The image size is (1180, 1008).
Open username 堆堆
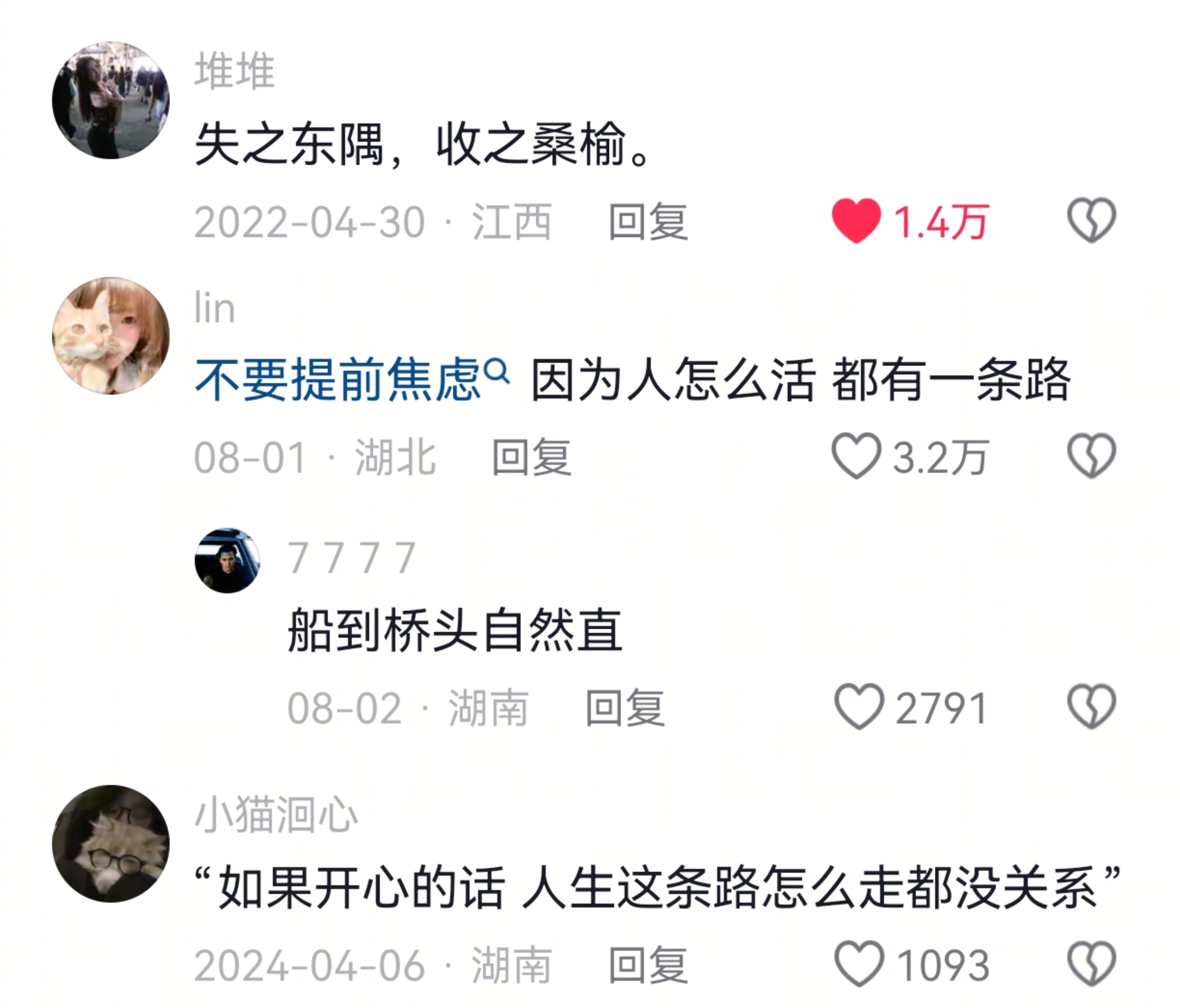[235, 71]
